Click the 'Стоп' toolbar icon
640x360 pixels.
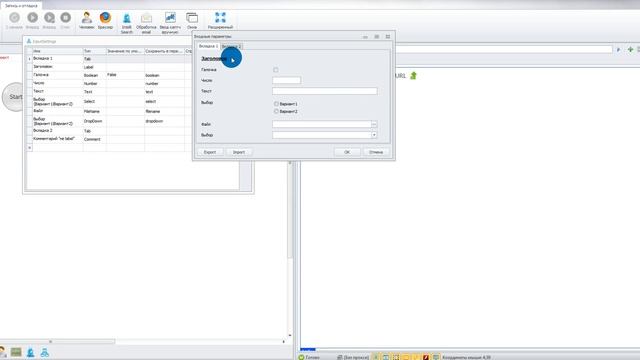click(65, 18)
